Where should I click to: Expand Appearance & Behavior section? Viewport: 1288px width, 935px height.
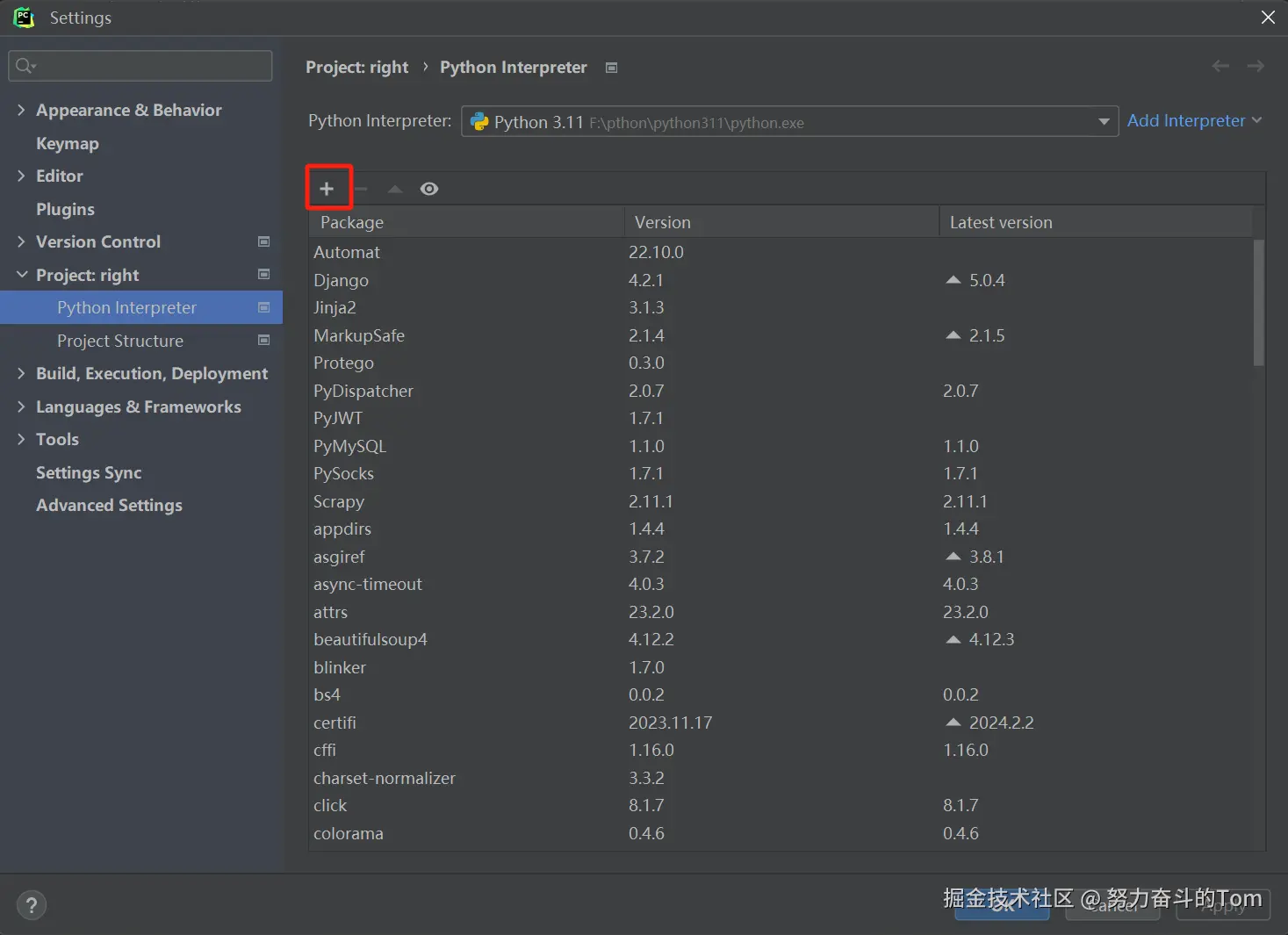tap(21, 110)
